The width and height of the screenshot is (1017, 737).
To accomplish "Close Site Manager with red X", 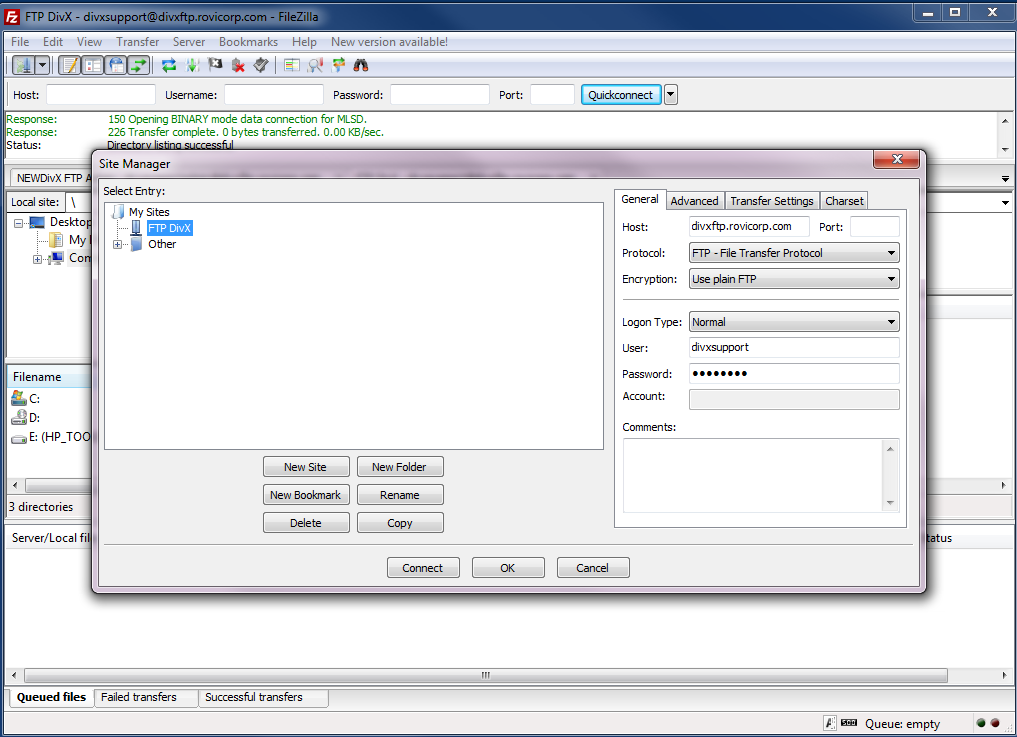I will (x=896, y=159).
